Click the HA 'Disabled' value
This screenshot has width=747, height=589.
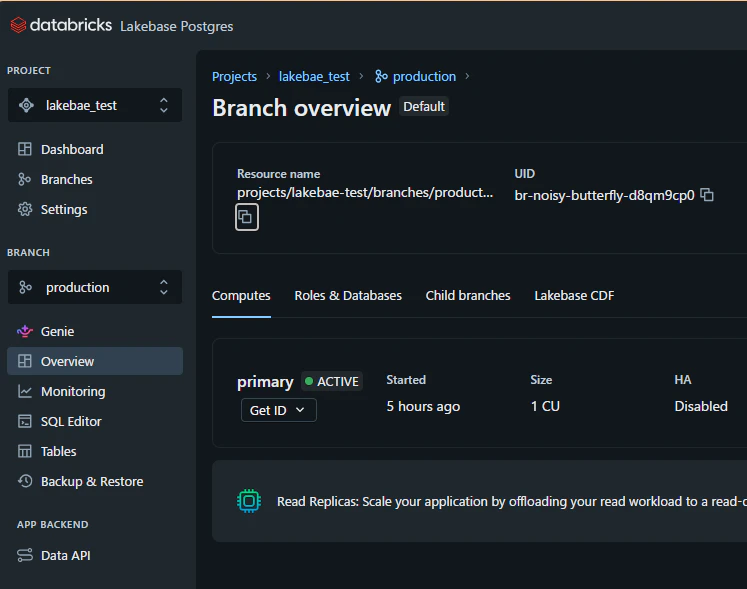click(x=701, y=406)
